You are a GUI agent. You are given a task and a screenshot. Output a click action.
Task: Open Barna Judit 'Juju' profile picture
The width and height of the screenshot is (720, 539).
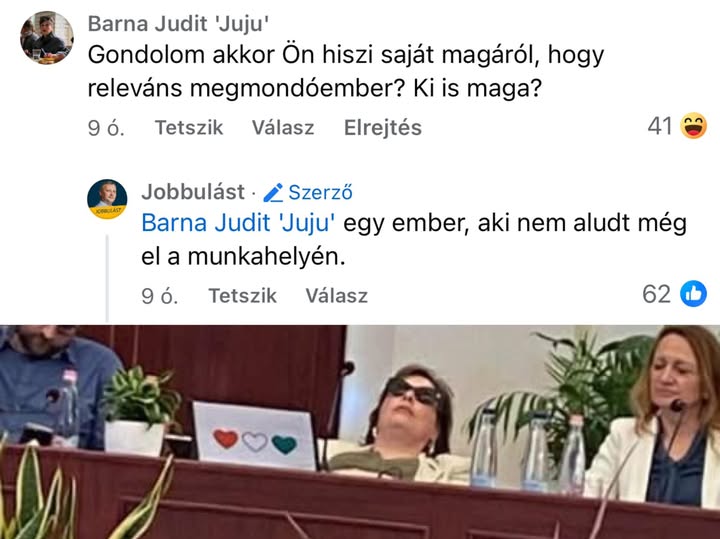point(47,38)
